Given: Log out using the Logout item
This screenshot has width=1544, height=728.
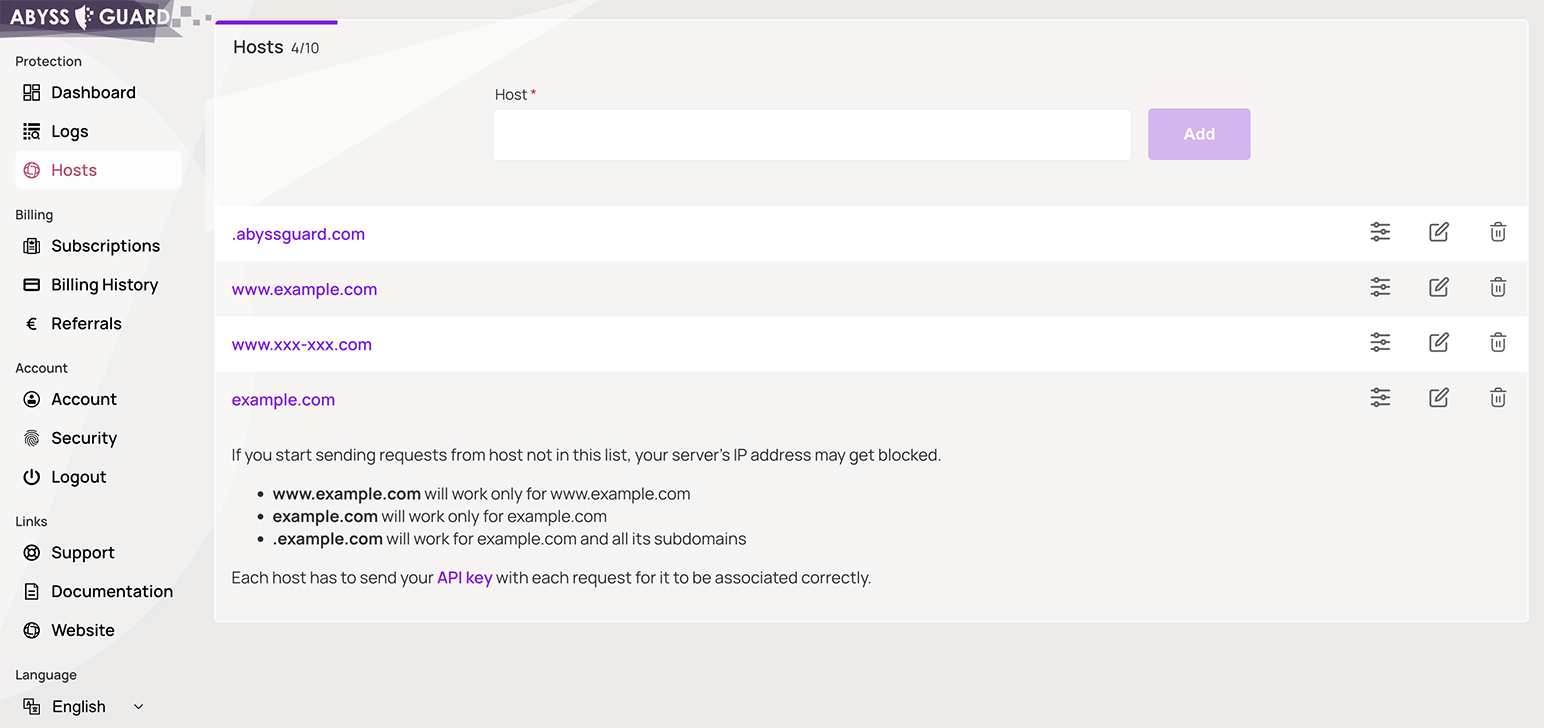Looking at the screenshot, I should tap(78, 477).
